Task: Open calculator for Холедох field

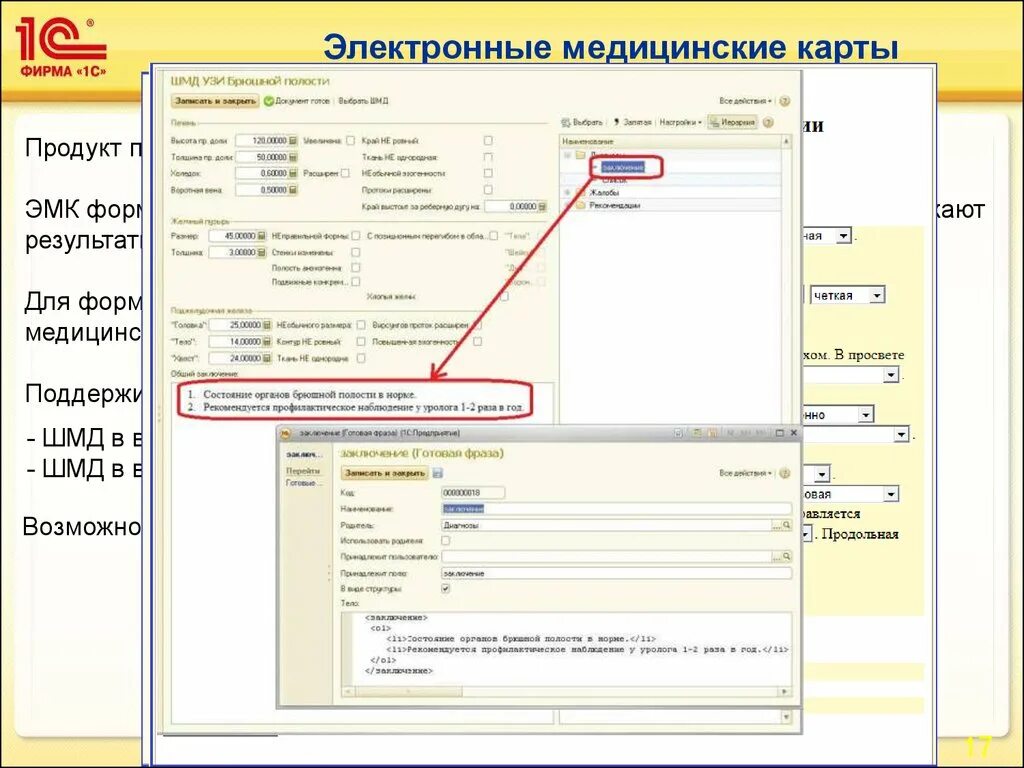Action: coord(293,173)
